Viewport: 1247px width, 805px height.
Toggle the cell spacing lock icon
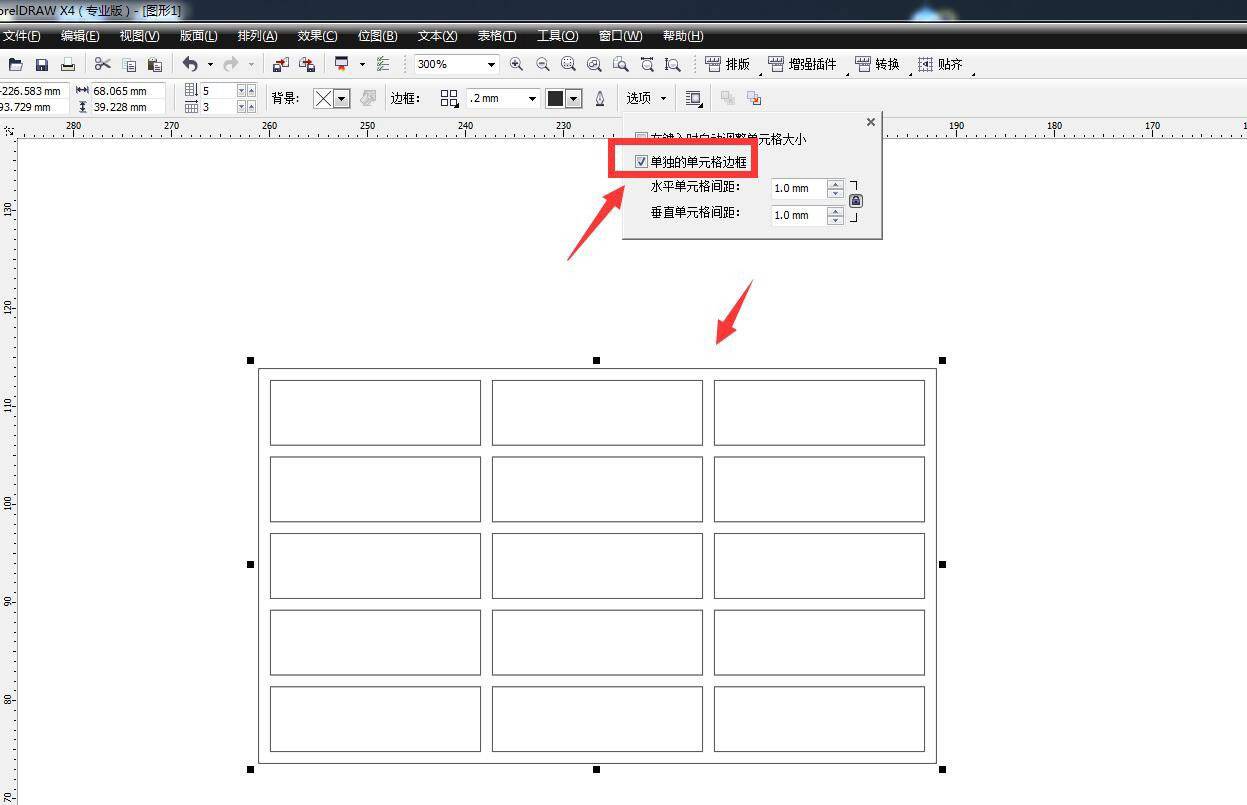[855, 201]
